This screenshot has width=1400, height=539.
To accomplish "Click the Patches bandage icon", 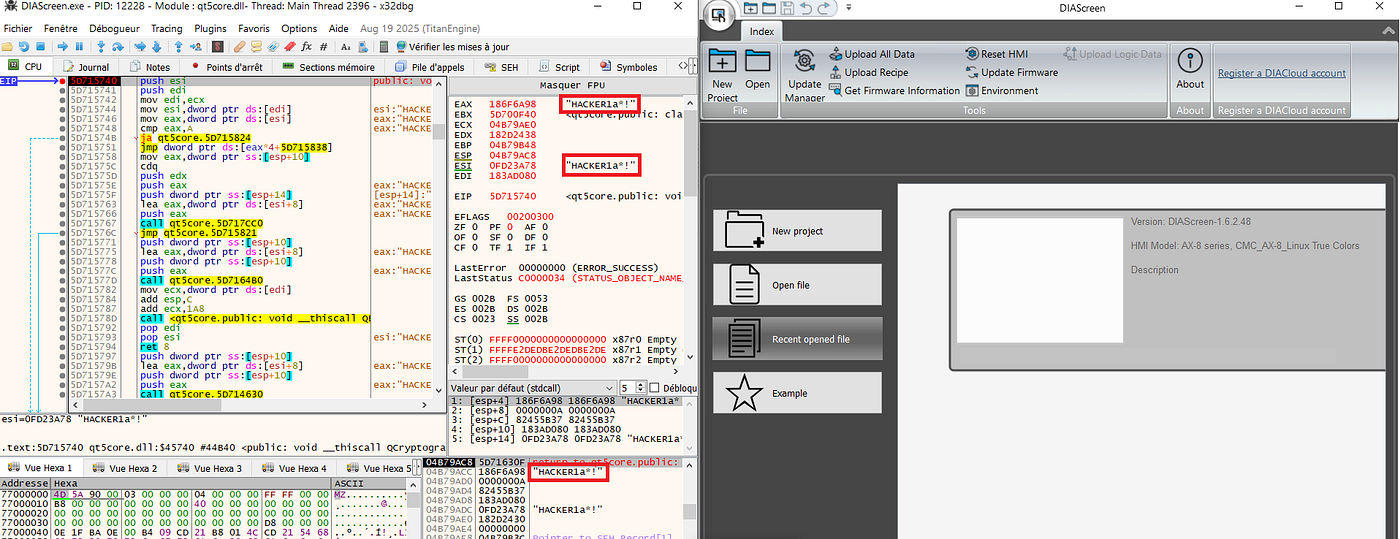I will click(239, 46).
